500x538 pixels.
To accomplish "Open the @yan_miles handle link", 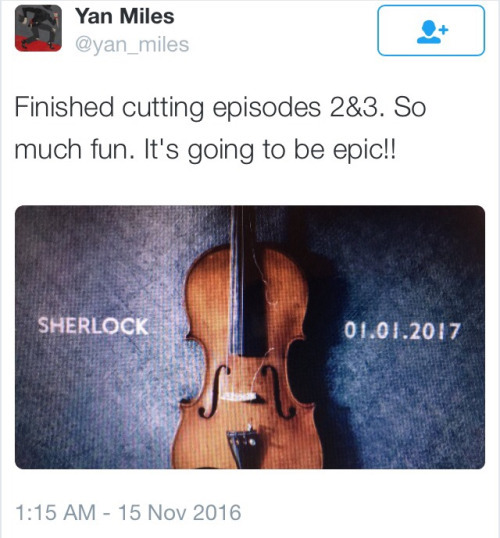I will coord(132,45).
